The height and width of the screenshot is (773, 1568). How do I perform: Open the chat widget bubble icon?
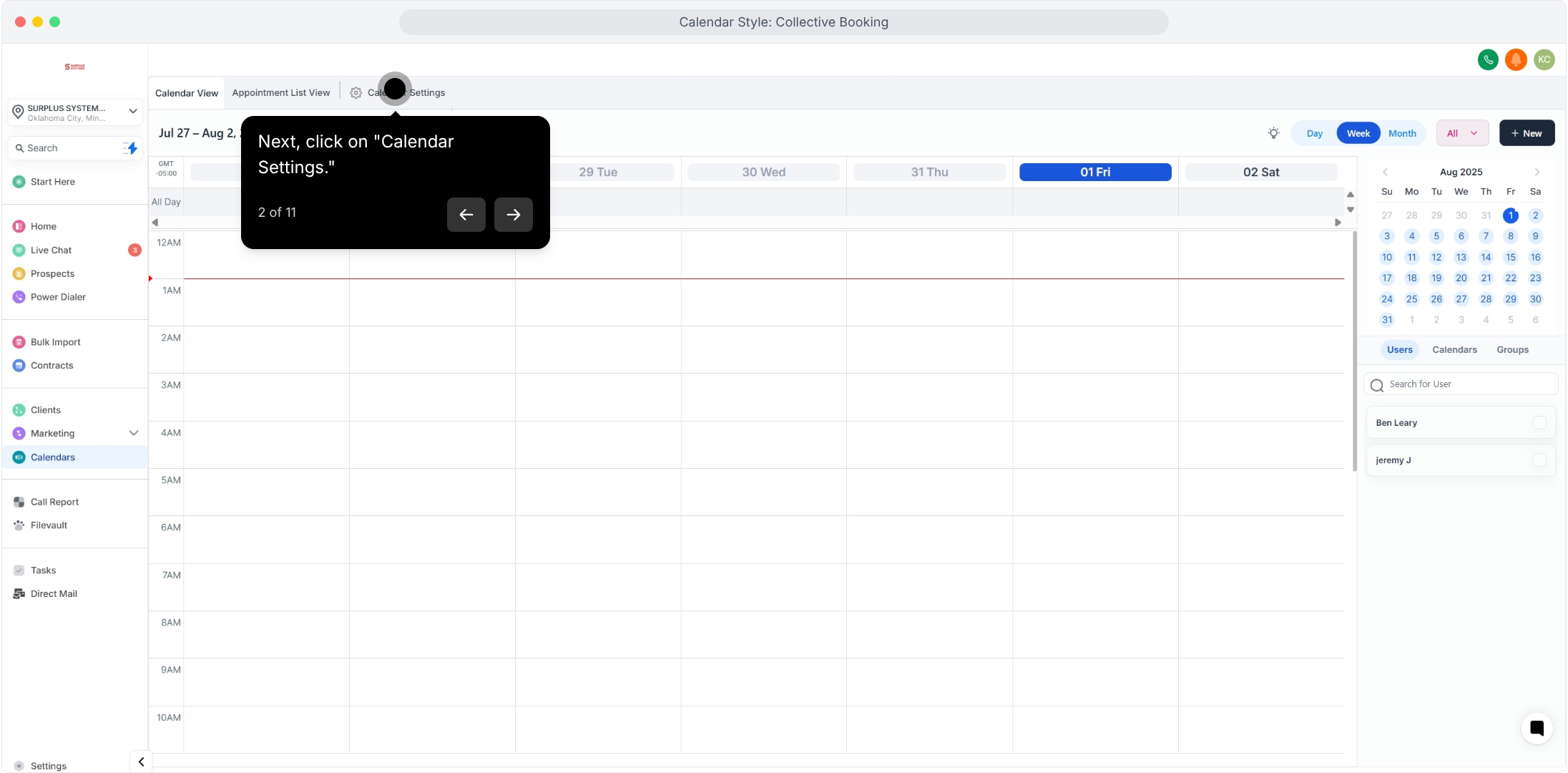[x=1537, y=729]
